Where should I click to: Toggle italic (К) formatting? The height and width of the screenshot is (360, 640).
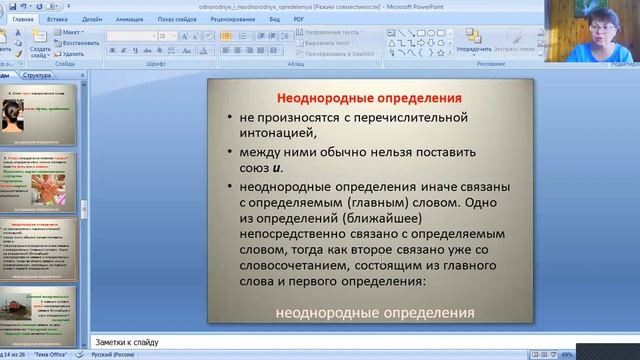[124, 51]
